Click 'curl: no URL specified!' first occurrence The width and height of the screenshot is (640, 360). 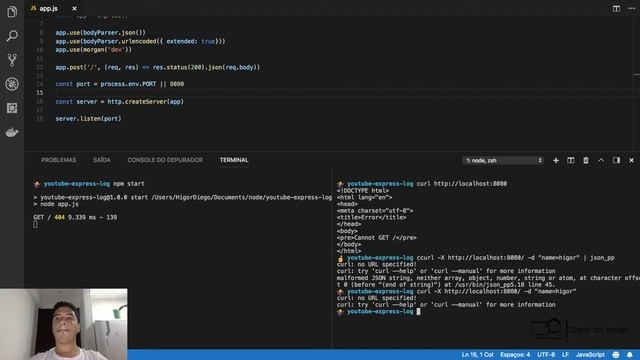(x=376, y=264)
